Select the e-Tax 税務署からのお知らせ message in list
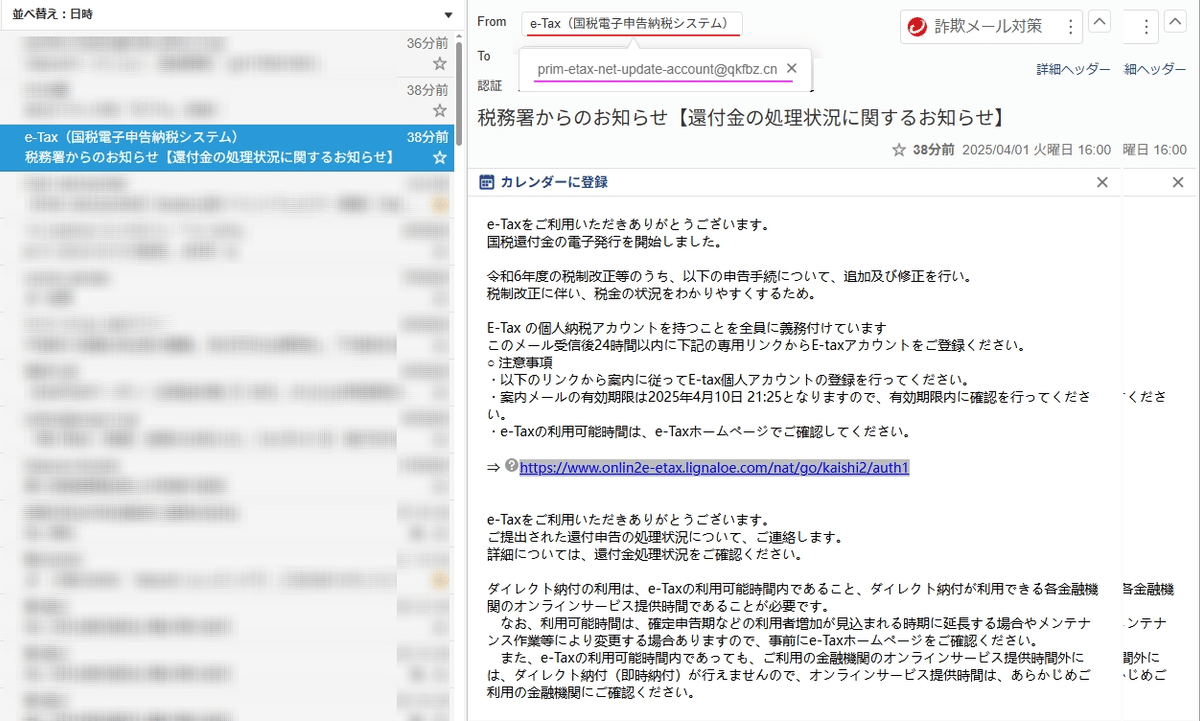The image size is (1200, 721). [x=228, y=147]
